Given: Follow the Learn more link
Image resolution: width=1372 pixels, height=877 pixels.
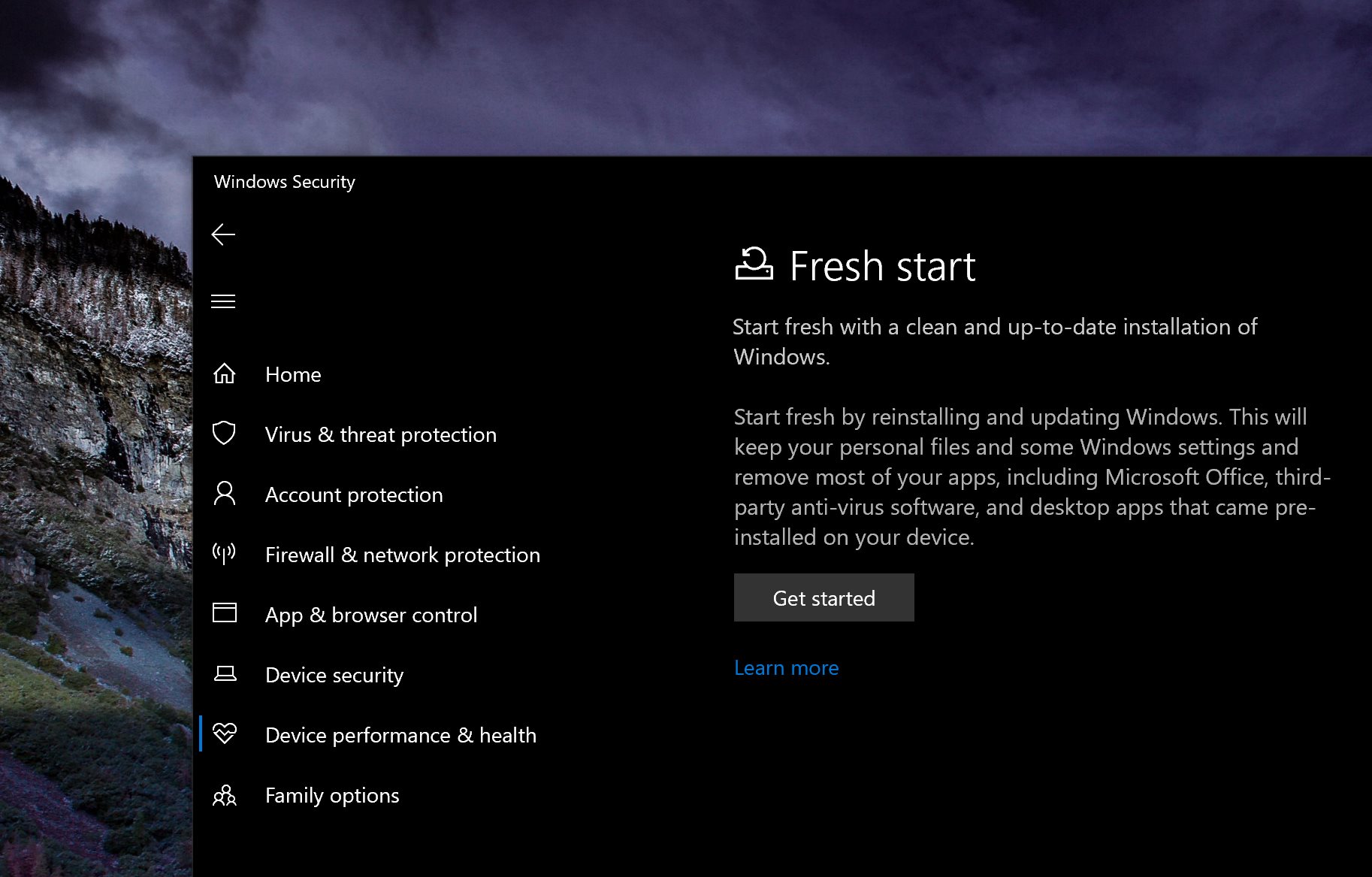Looking at the screenshot, I should pos(787,667).
